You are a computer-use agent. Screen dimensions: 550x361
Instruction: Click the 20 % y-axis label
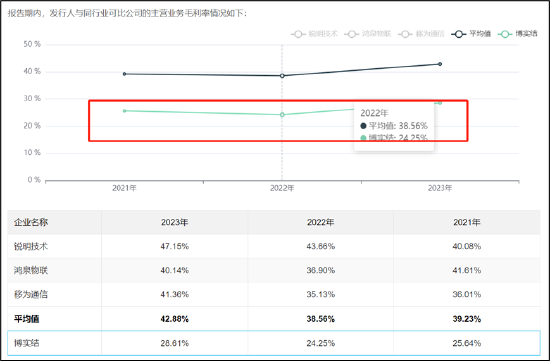[x=32, y=126]
